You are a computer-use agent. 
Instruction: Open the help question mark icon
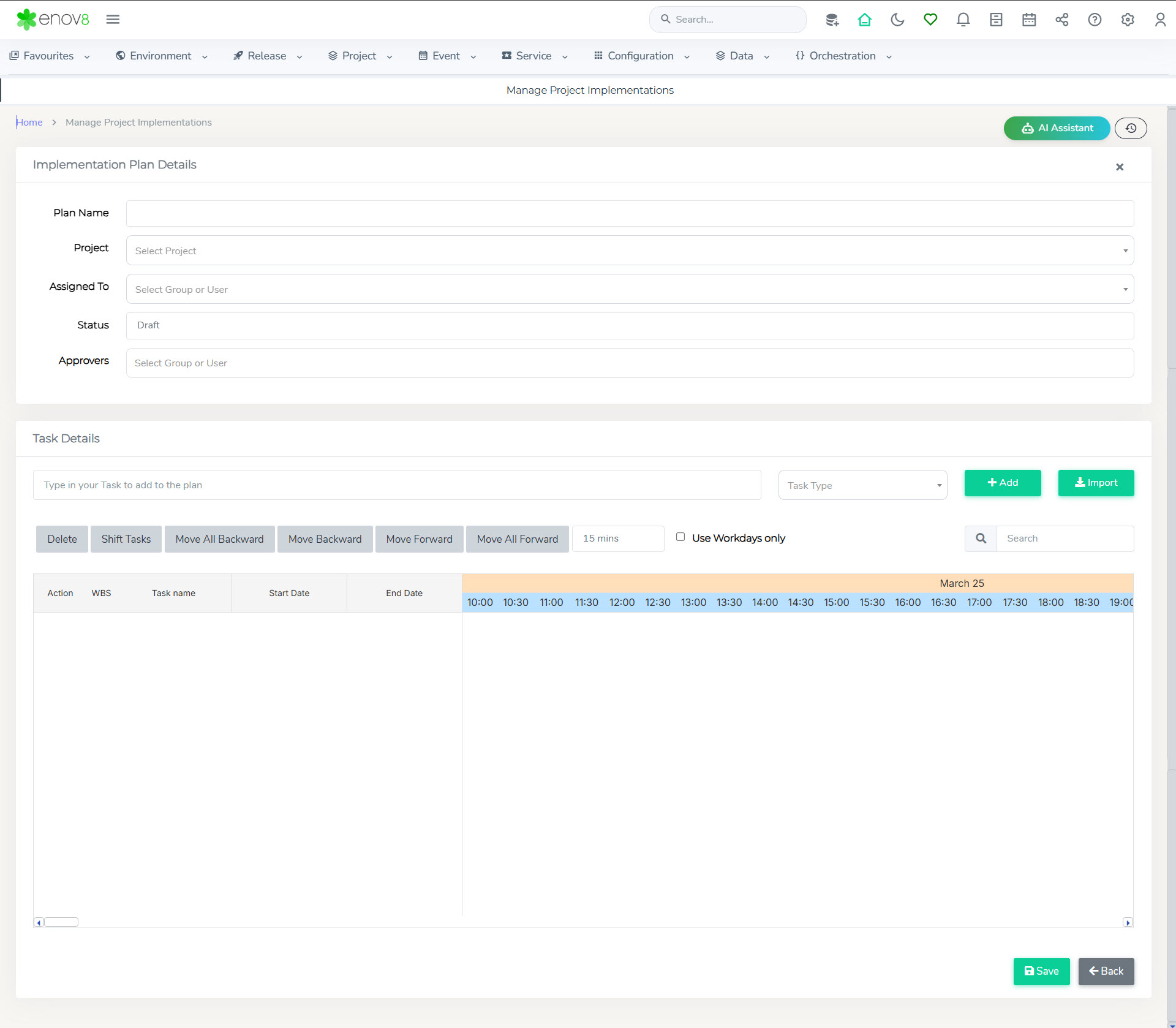click(x=1095, y=20)
